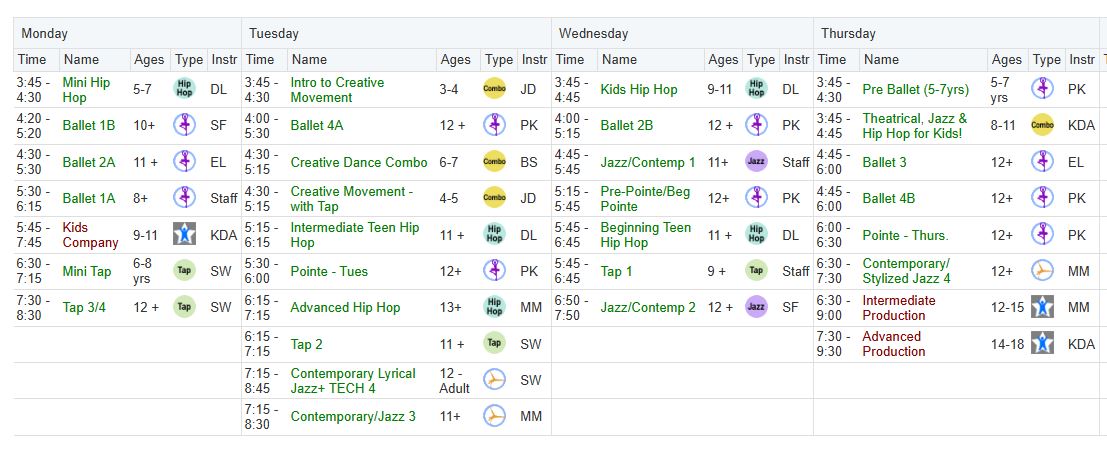Click the star icon beside Kids Company
Viewport: 1107px width, 462px height.
pos(184,235)
